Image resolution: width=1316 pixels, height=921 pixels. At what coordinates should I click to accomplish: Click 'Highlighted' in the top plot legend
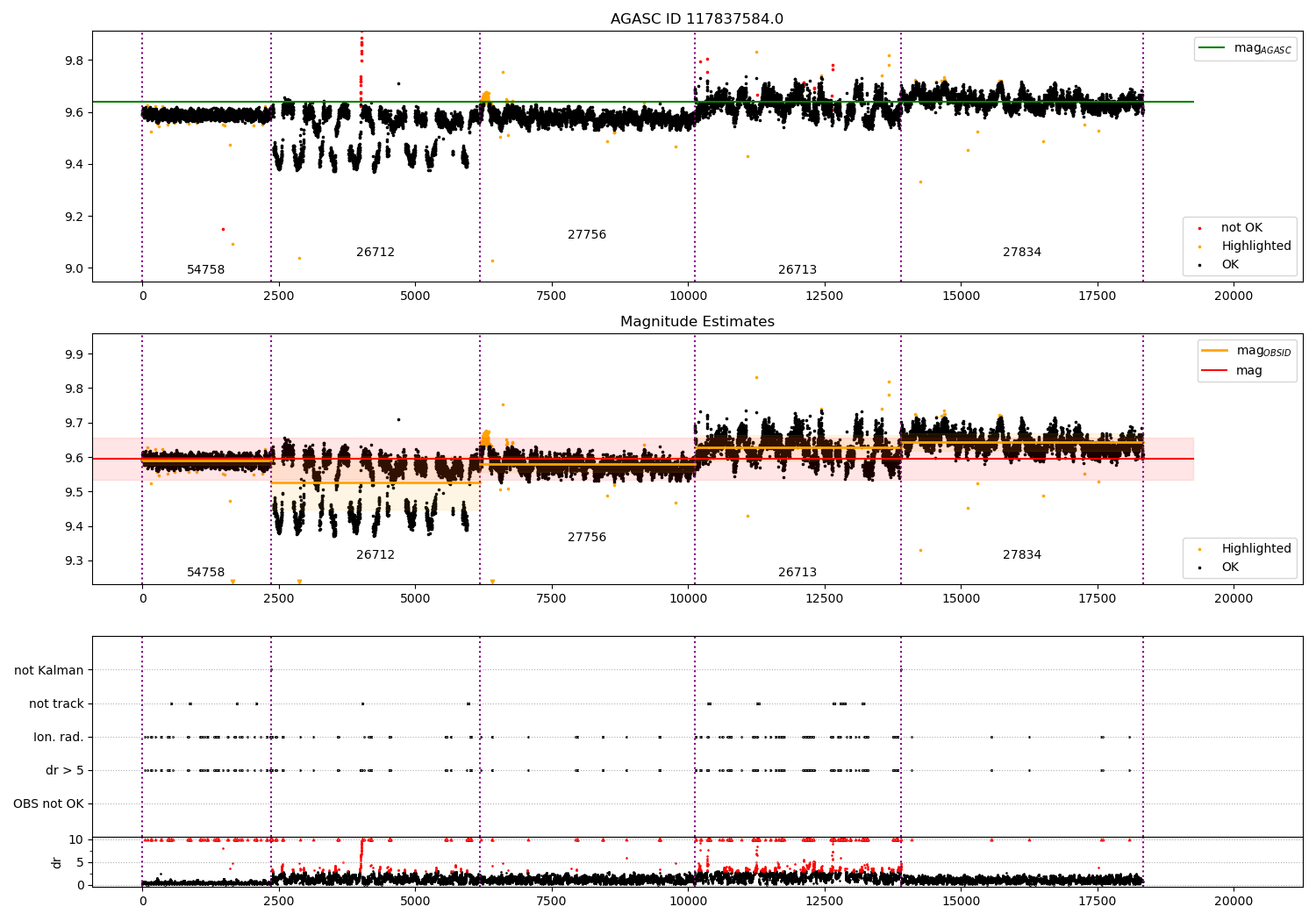pyautogui.click(x=1256, y=246)
